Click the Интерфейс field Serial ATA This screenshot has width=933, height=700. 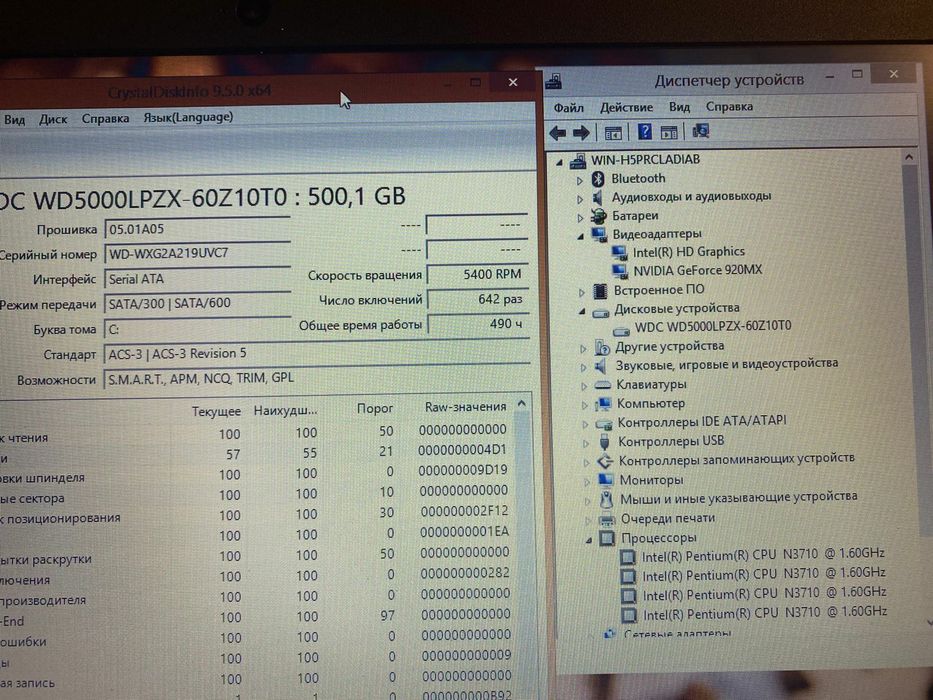tap(197, 279)
